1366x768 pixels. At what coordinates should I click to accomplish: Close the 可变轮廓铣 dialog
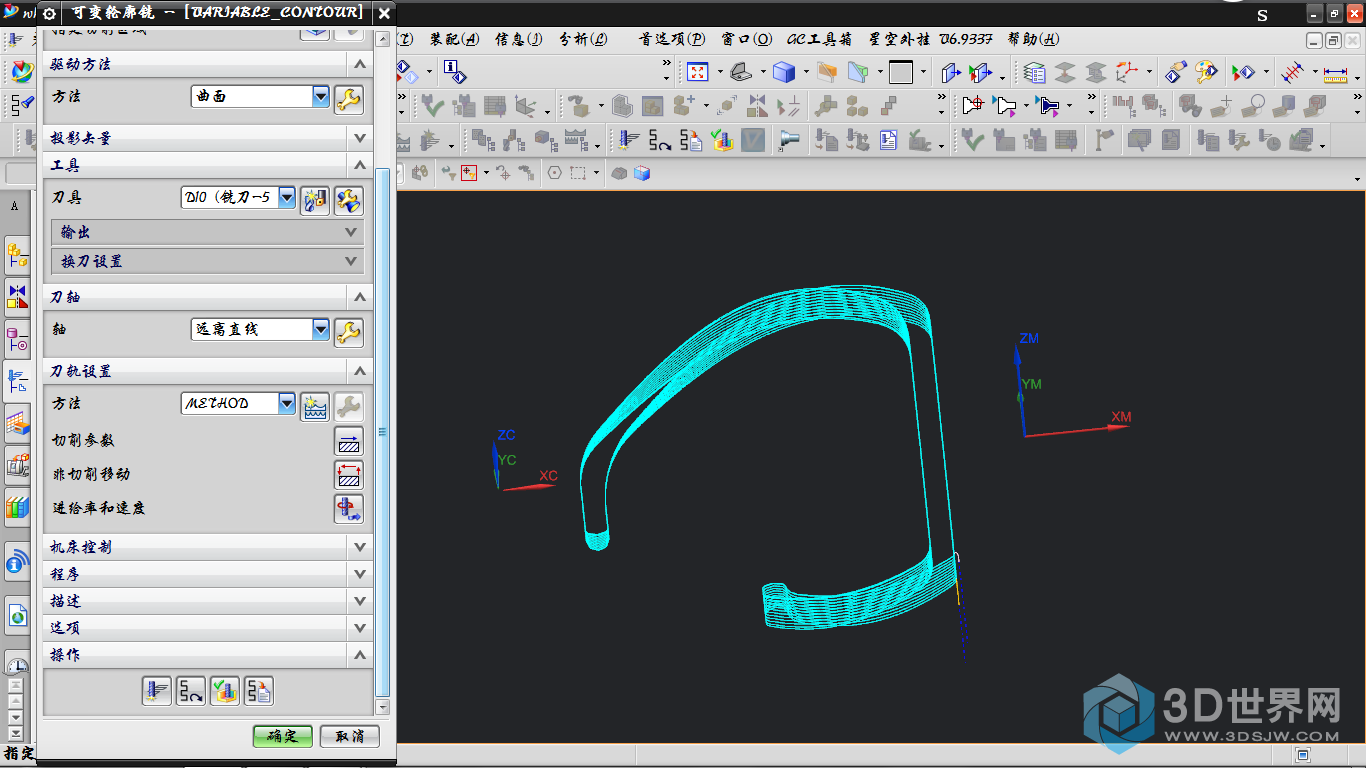[385, 14]
